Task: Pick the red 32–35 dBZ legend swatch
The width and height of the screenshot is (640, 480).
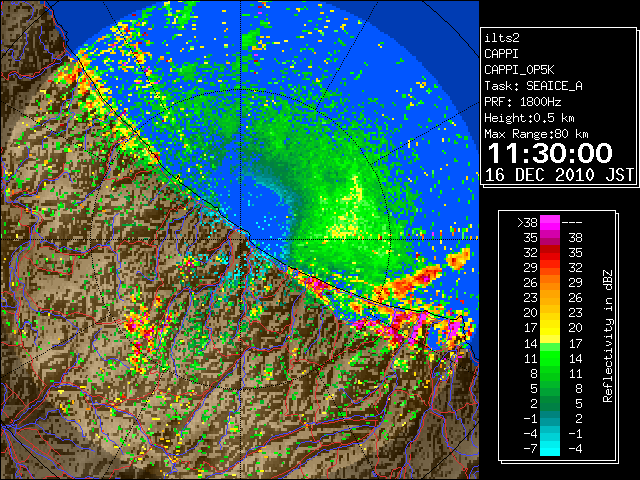Action: (x=550, y=253)
